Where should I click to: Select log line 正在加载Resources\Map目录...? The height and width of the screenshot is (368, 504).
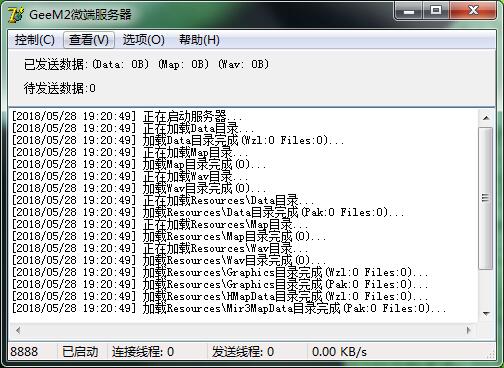pos(160,224)
